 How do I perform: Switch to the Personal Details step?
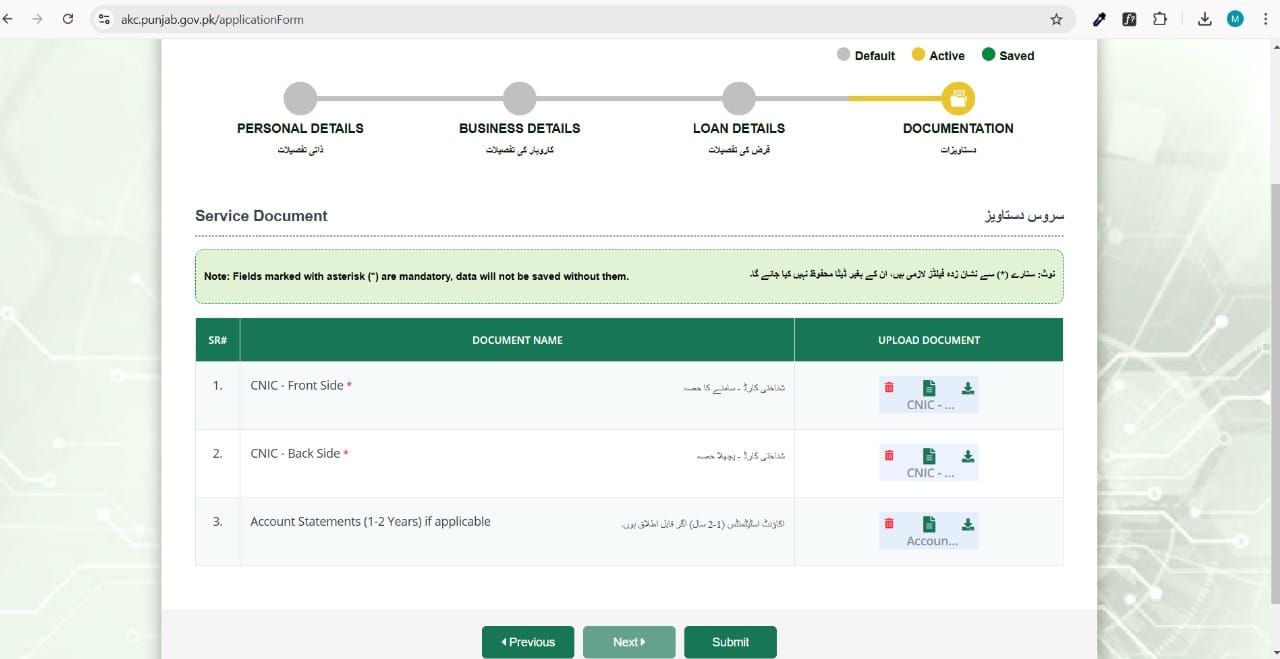point(299,97)
